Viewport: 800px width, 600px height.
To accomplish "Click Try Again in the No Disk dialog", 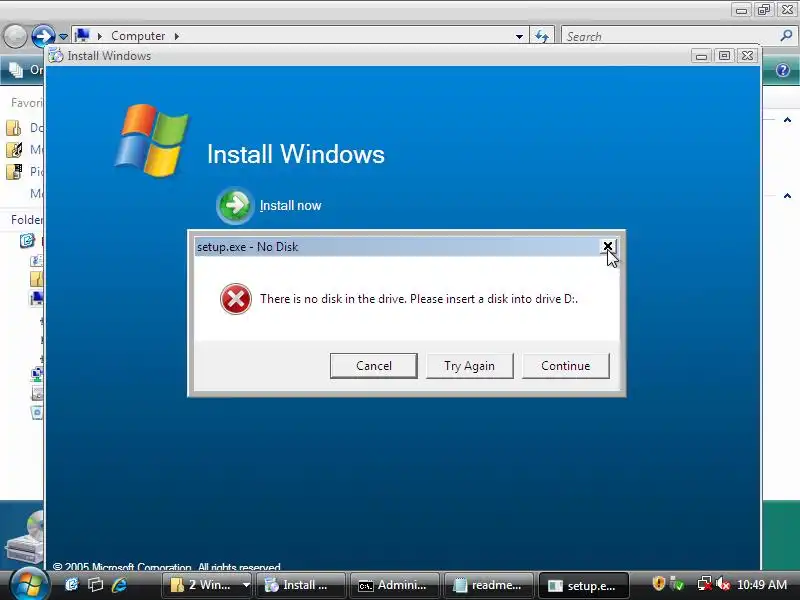I will pos(469,366).
